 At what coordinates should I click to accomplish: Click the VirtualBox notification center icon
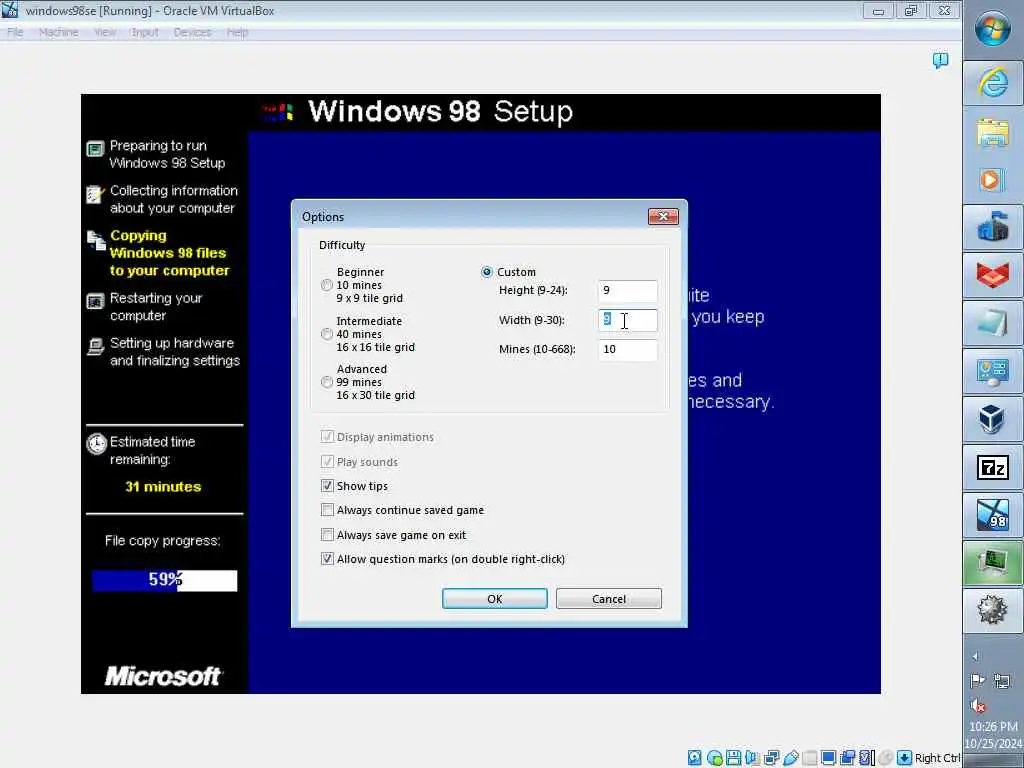(940, 61)
